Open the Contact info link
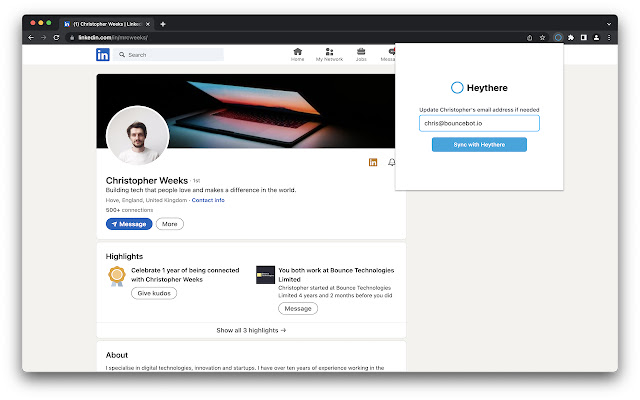 pyautogui.click(x=208, y=200)
